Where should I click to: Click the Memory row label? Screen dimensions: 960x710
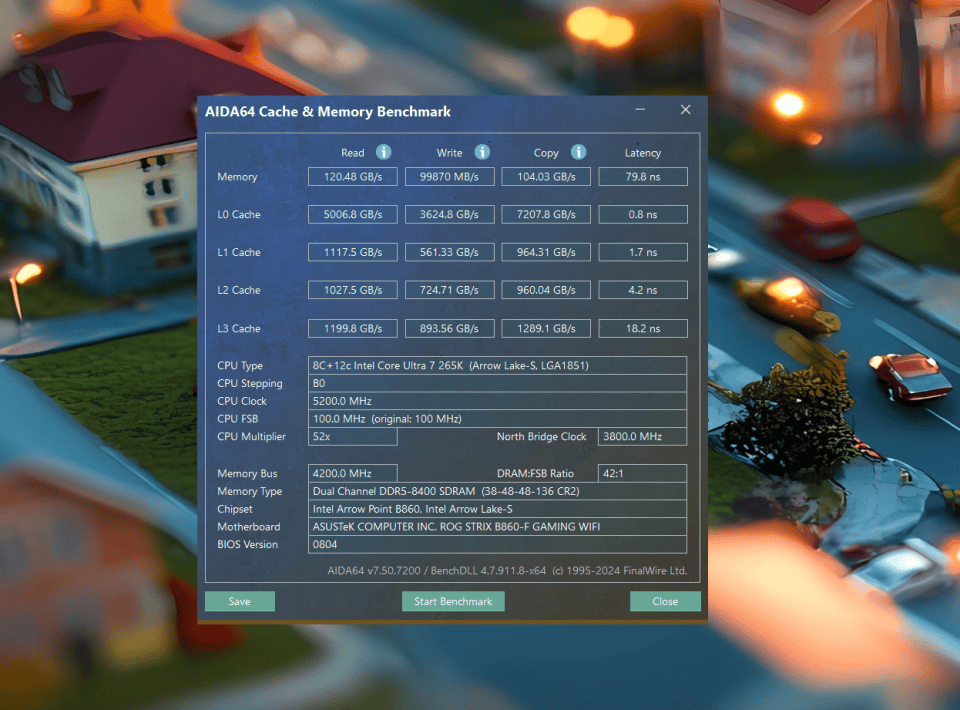coord(237,177)
